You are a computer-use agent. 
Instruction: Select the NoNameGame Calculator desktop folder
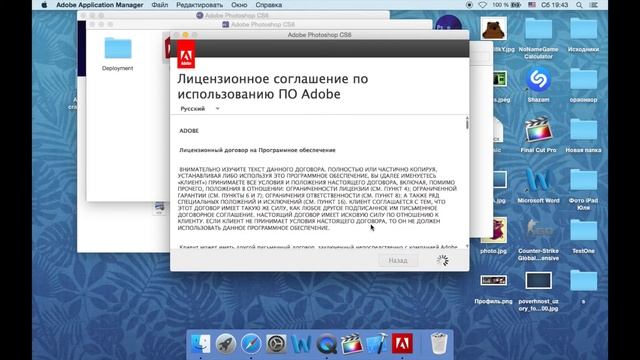coord(538,38)
